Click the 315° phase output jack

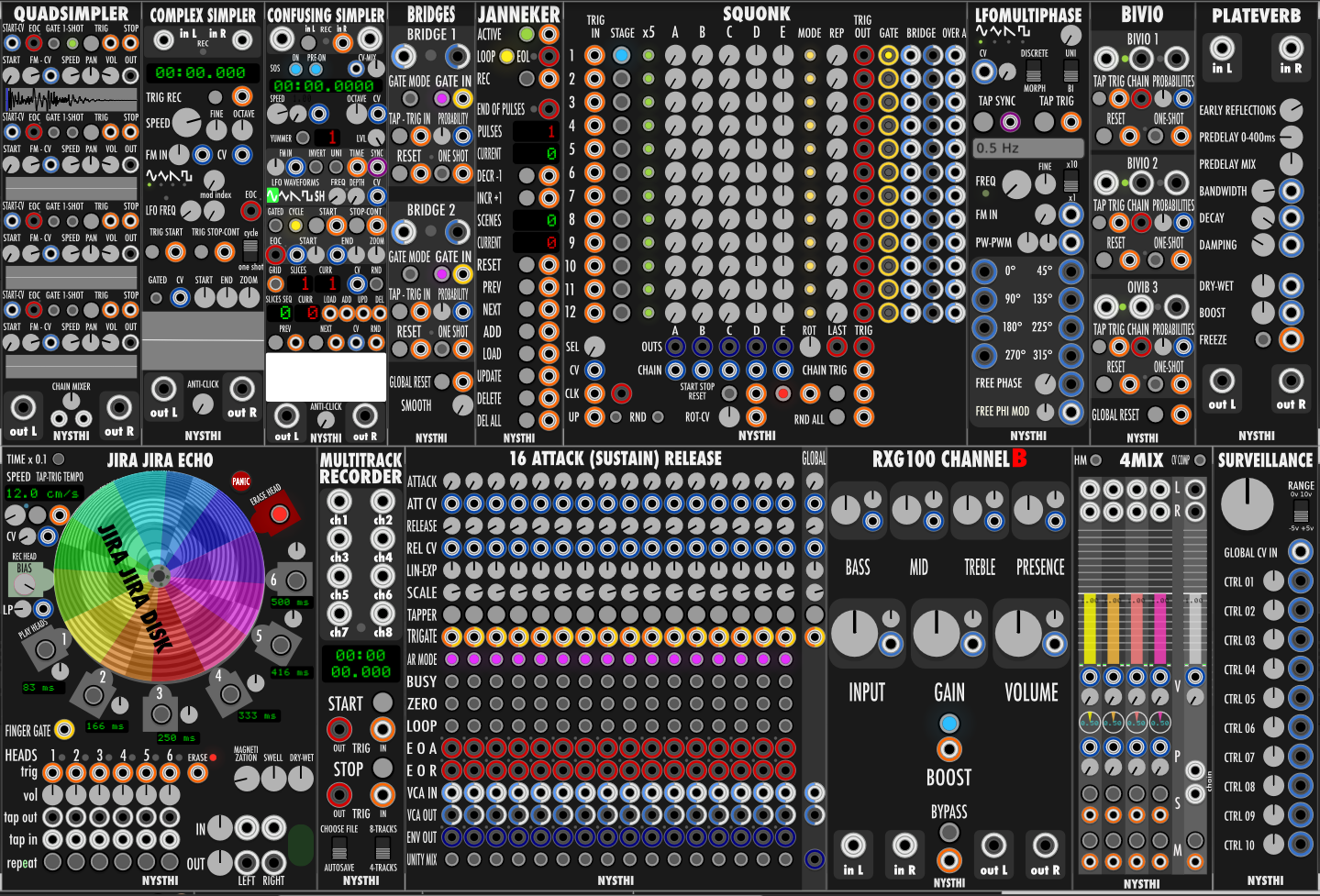[x=1071, y=355]
